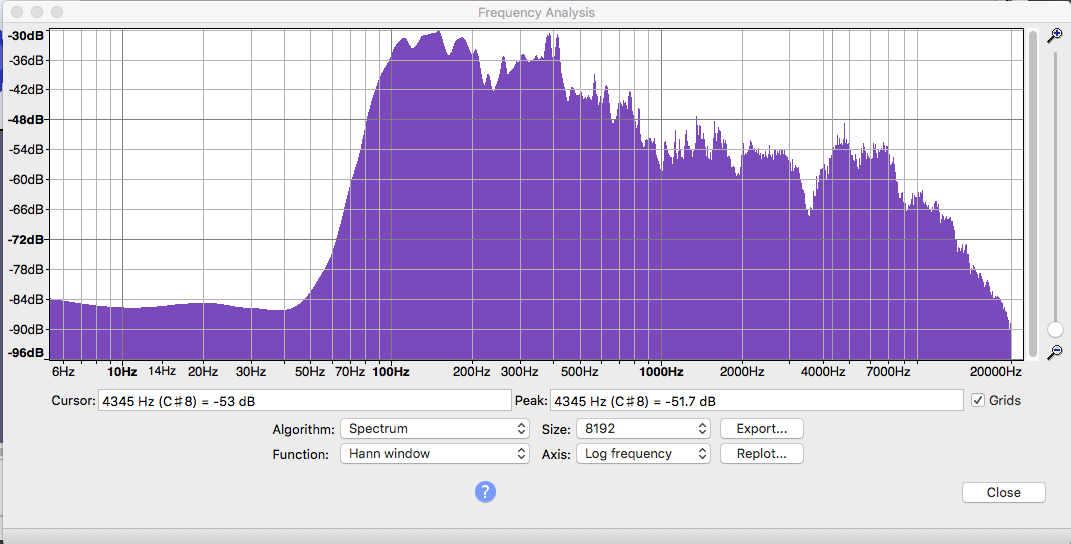This screenshot has width=1071, height=544.
Task: Toggle the Grids checkbox
Action: coord(978,400)
